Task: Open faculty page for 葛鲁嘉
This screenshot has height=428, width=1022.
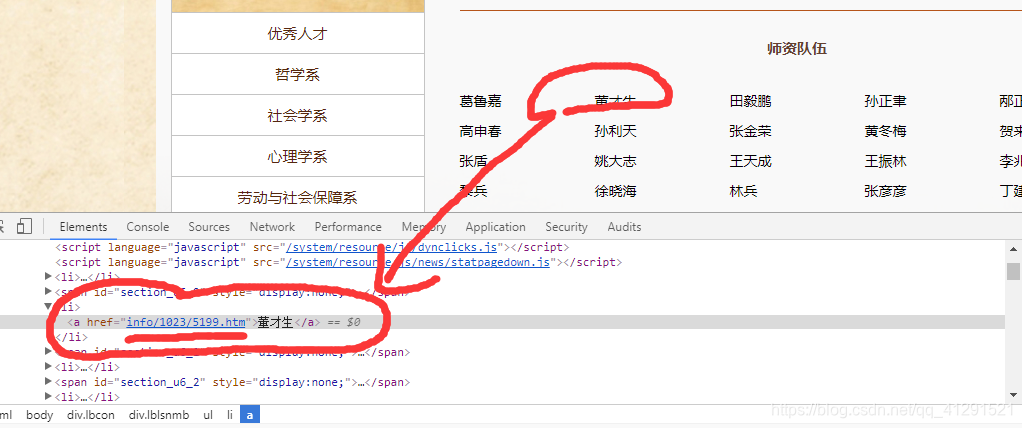Action: [480, 101]
